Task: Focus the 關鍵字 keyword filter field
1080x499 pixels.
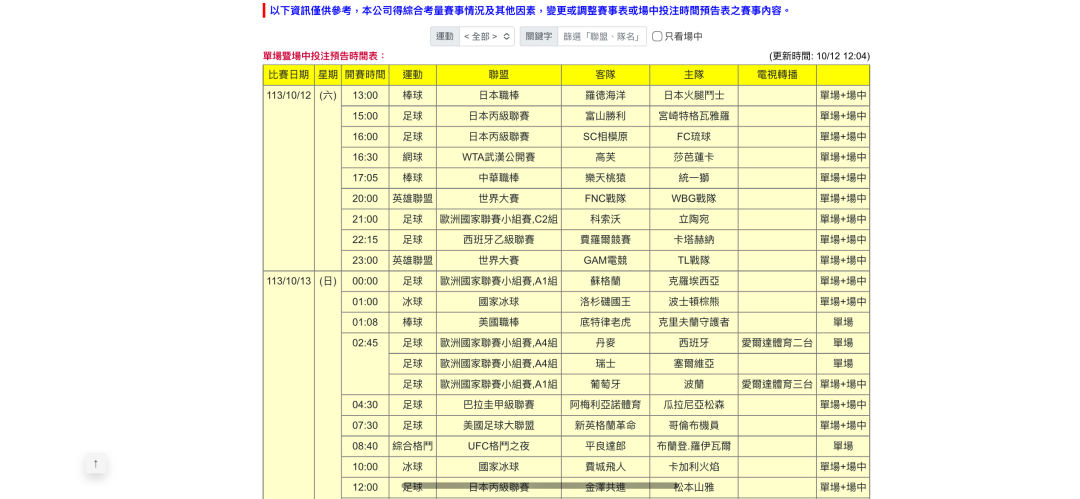Action: coord(603,37)
